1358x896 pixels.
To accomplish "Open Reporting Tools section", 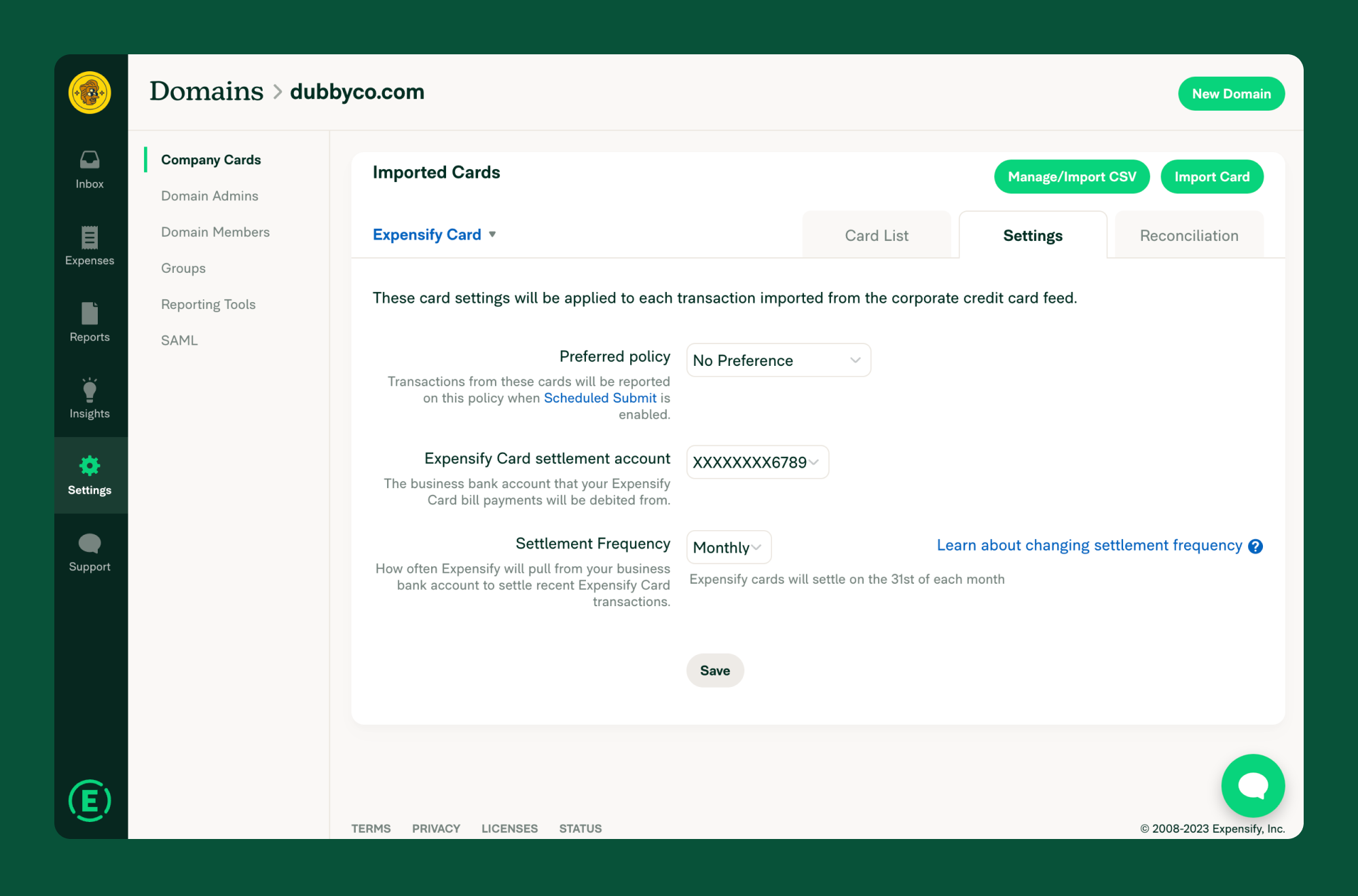I will (208, 304).
